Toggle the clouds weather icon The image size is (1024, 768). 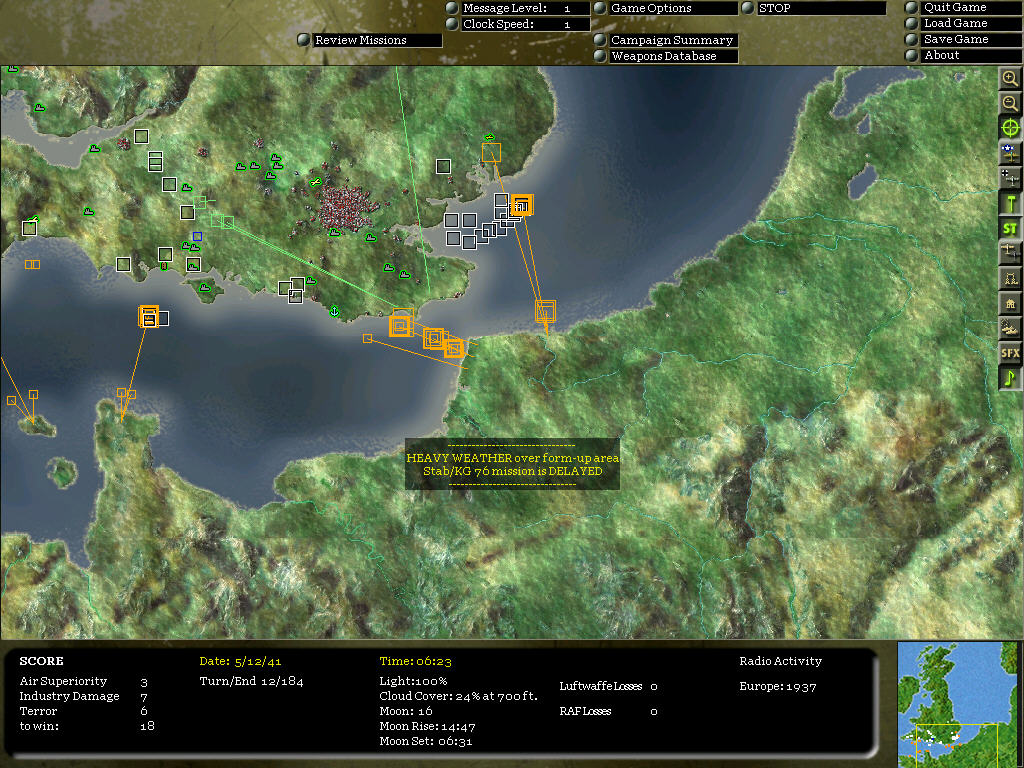pos(1010,328)
